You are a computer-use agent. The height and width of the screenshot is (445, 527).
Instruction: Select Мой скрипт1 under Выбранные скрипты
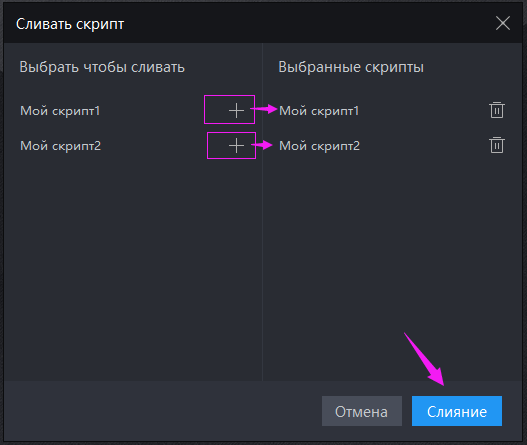(x=319, y=111)
